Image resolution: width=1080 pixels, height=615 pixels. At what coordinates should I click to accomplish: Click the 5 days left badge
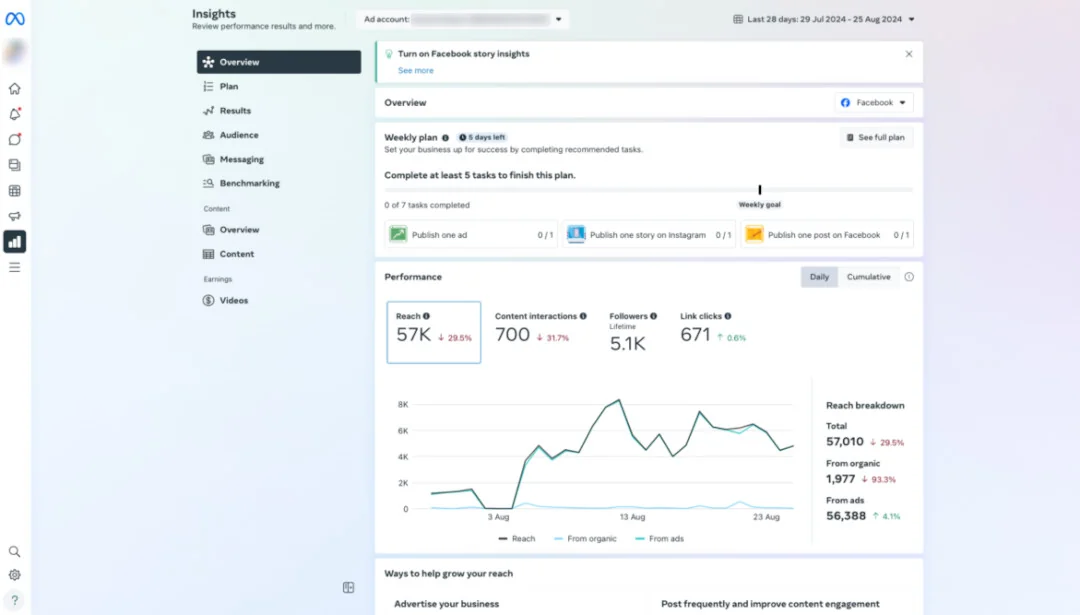pyautogui.click(x=482, y=137)
